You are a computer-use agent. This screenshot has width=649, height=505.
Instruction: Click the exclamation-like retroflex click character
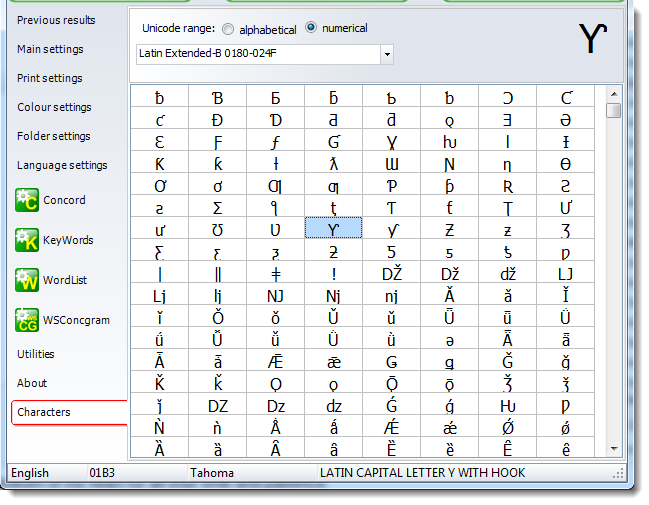tap(333, 273)
